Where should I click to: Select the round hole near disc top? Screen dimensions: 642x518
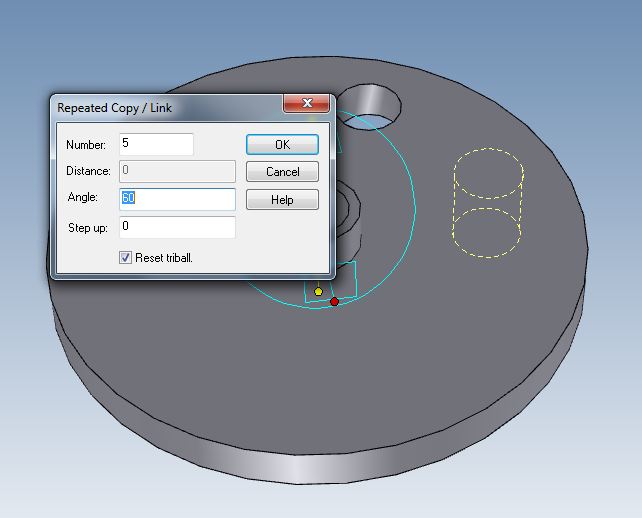pos(368,103)
